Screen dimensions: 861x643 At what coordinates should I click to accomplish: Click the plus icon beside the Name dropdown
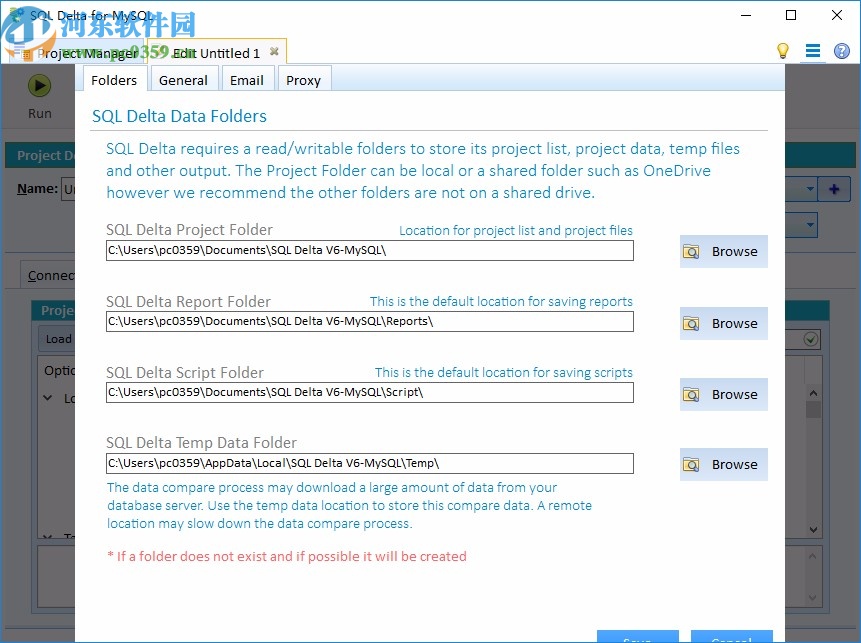click(834, 189)
